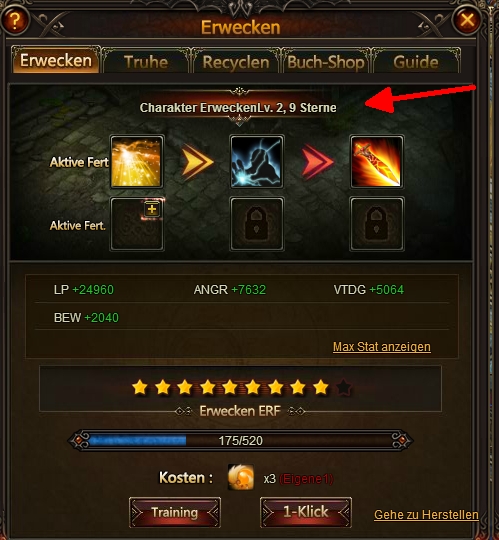499x540 pixels.
Task: Open the help question mark icon
Action: pyautogui.click(x=14, y=20)
